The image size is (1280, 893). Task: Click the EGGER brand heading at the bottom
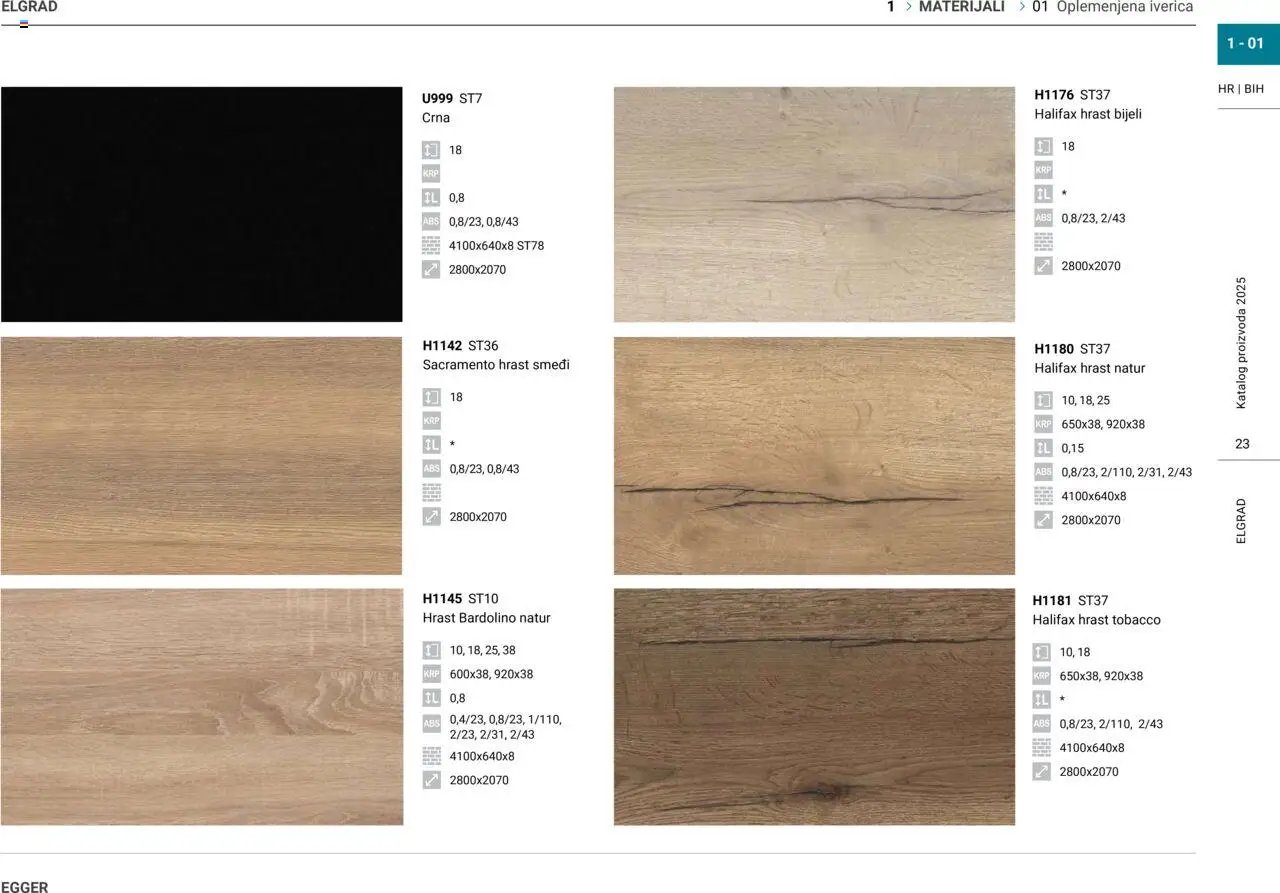[x=25, y=886]
